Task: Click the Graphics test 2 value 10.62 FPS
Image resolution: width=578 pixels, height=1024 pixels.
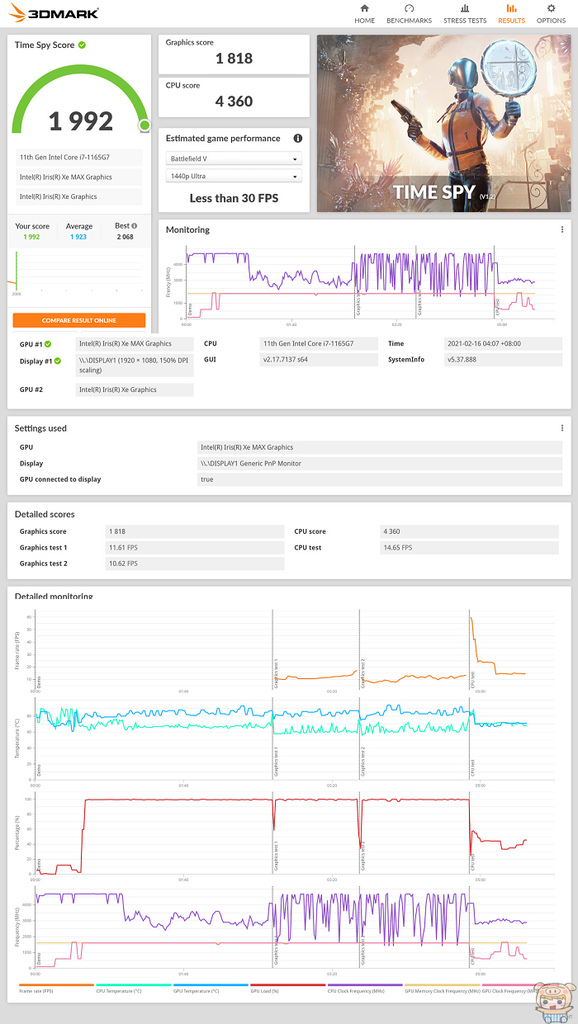Action: pyautogui.click(x=195, y=564)
